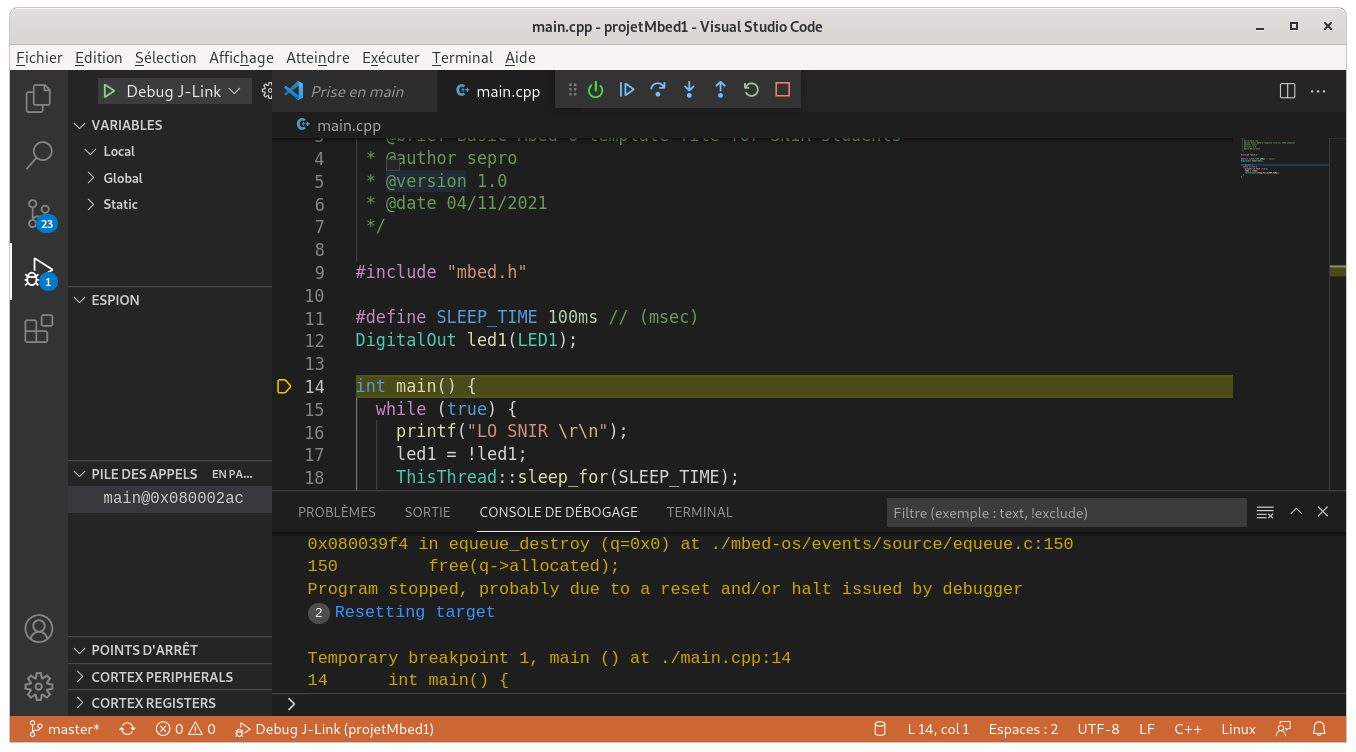
Task: Expand the POINTS D'ARRÊT section
Action: 170,650
